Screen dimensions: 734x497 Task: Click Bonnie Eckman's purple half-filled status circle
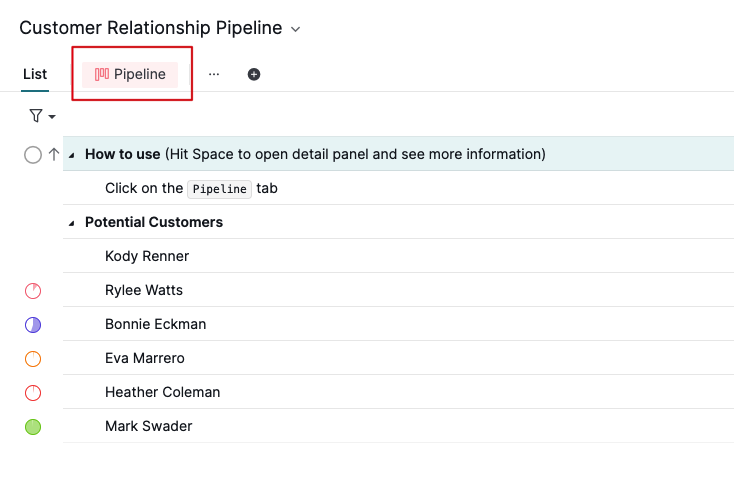pos(33,325)
